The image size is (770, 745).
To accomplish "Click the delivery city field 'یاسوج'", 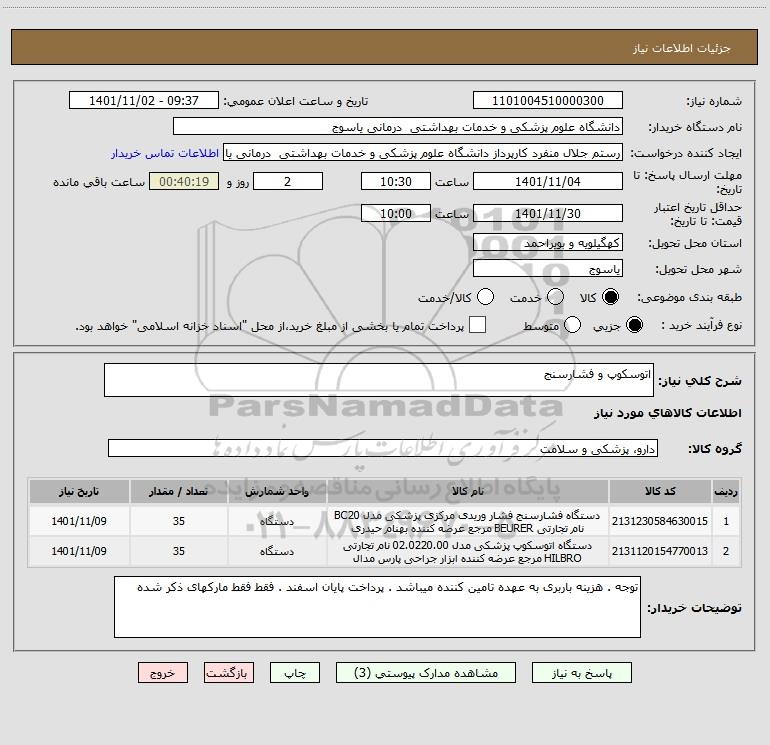I will point(548,269).
